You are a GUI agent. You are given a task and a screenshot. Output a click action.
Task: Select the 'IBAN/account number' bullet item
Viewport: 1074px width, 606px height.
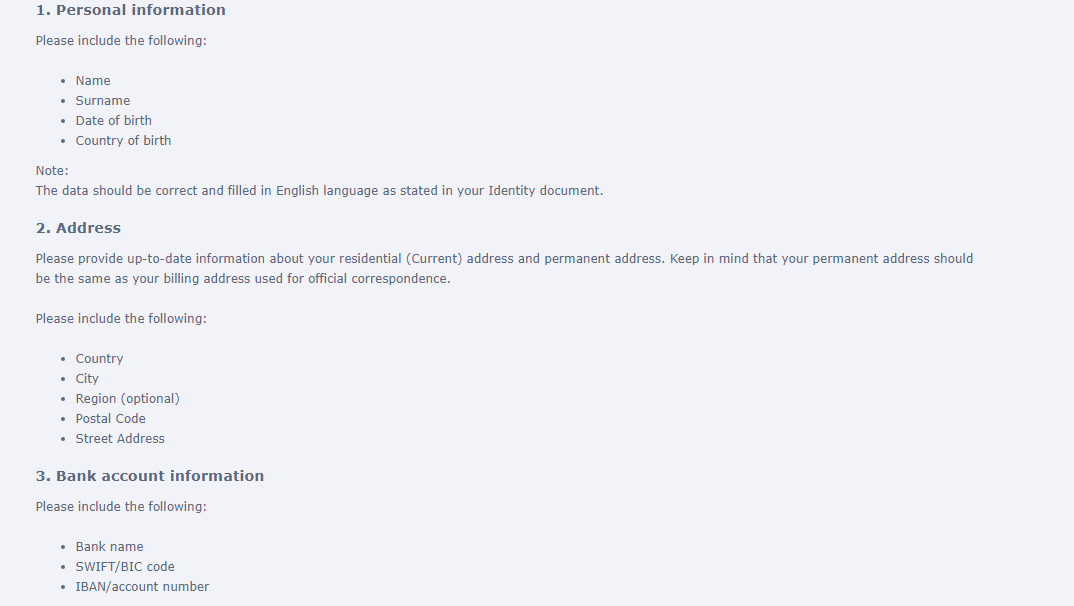coord(142,586)
